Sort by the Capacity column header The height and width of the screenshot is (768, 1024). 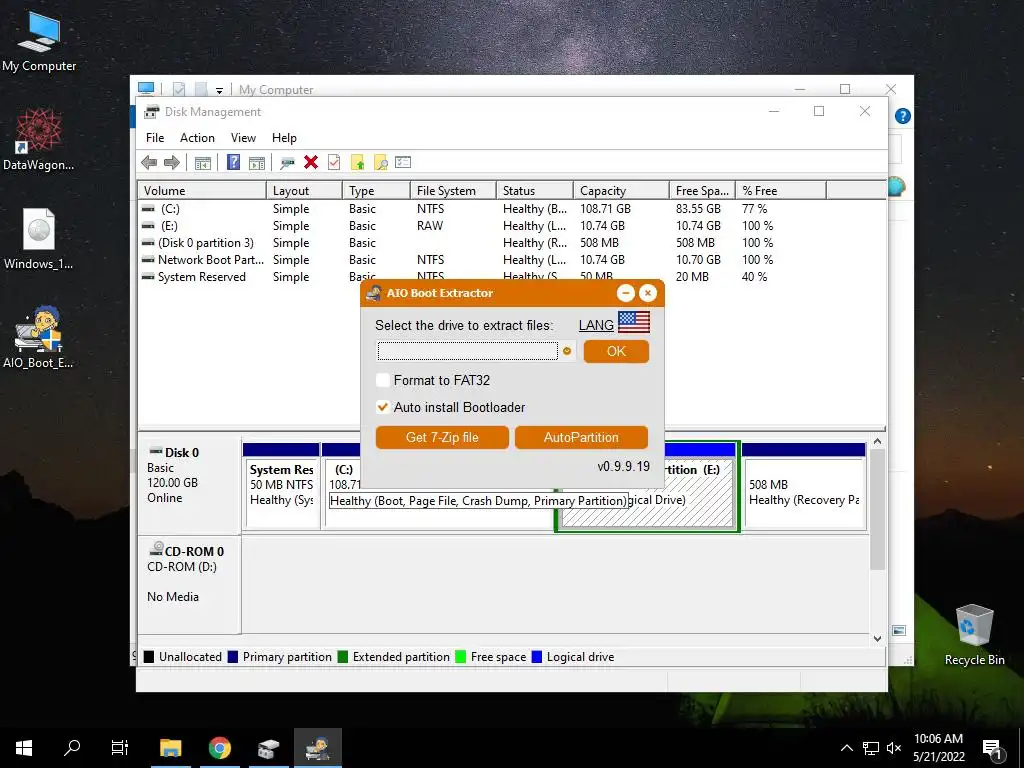pyautogui.click(x=621, y=191)
